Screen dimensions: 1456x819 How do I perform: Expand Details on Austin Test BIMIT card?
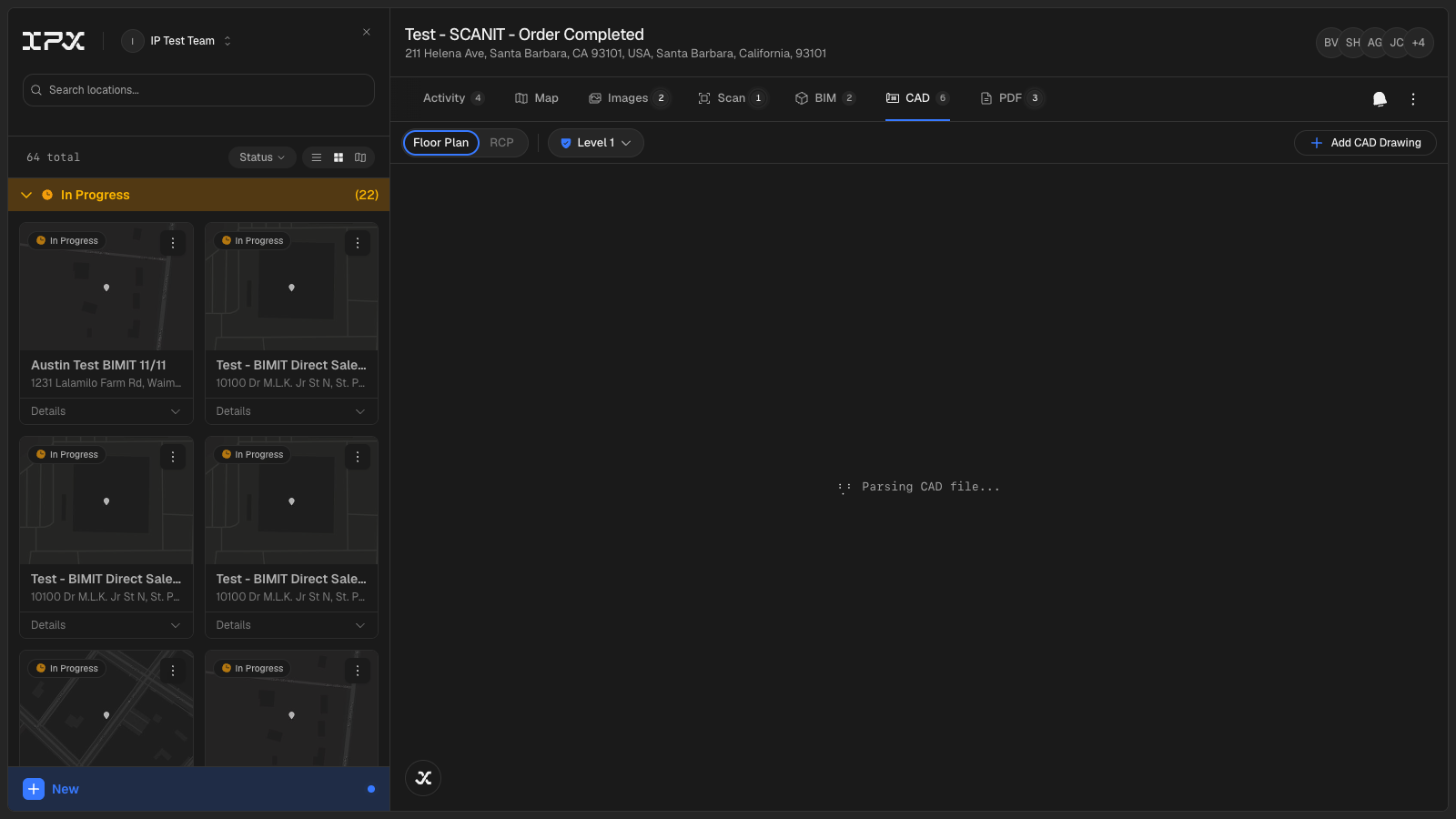pos(106,411)
